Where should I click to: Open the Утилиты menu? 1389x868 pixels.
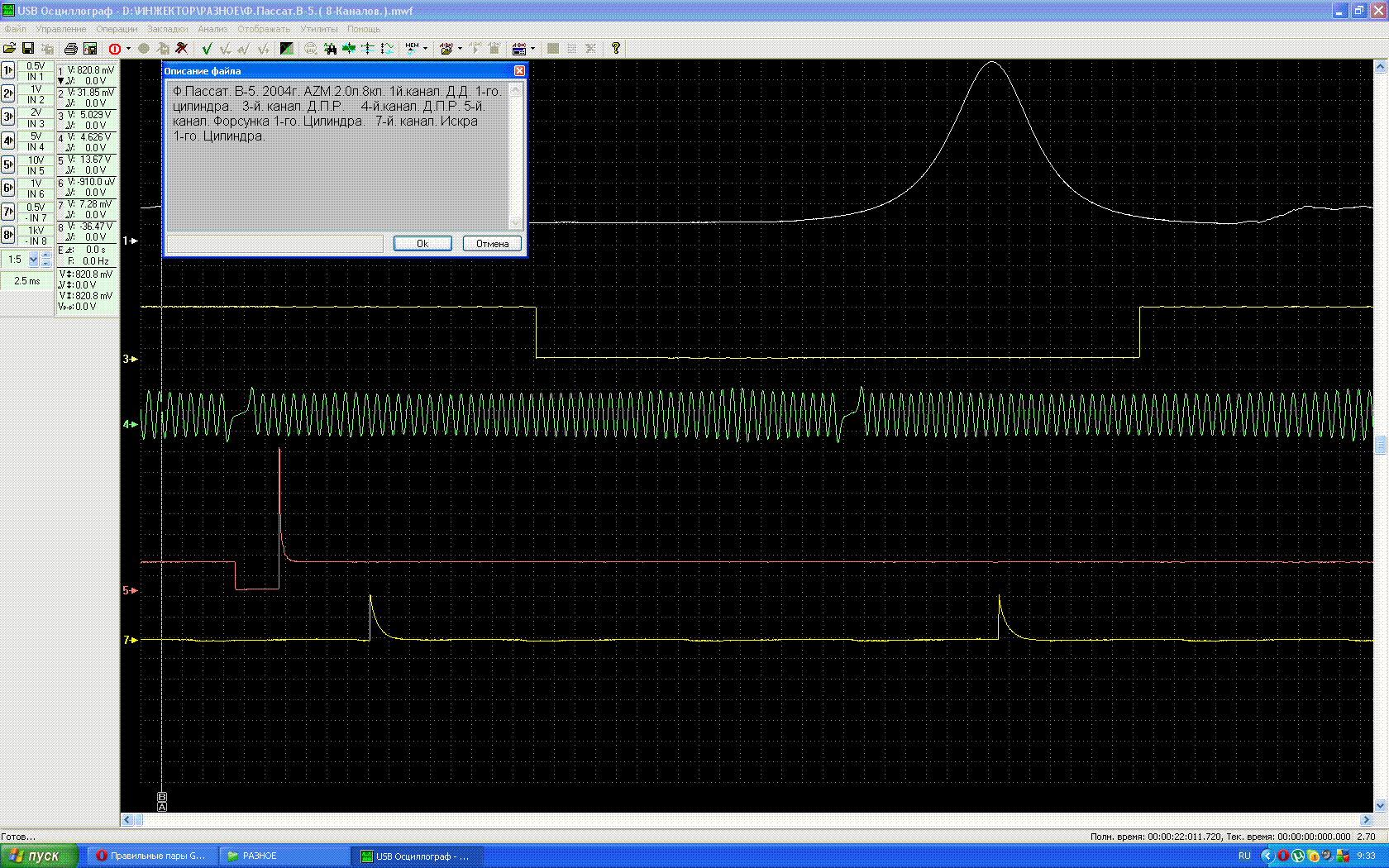pos(319,29)
